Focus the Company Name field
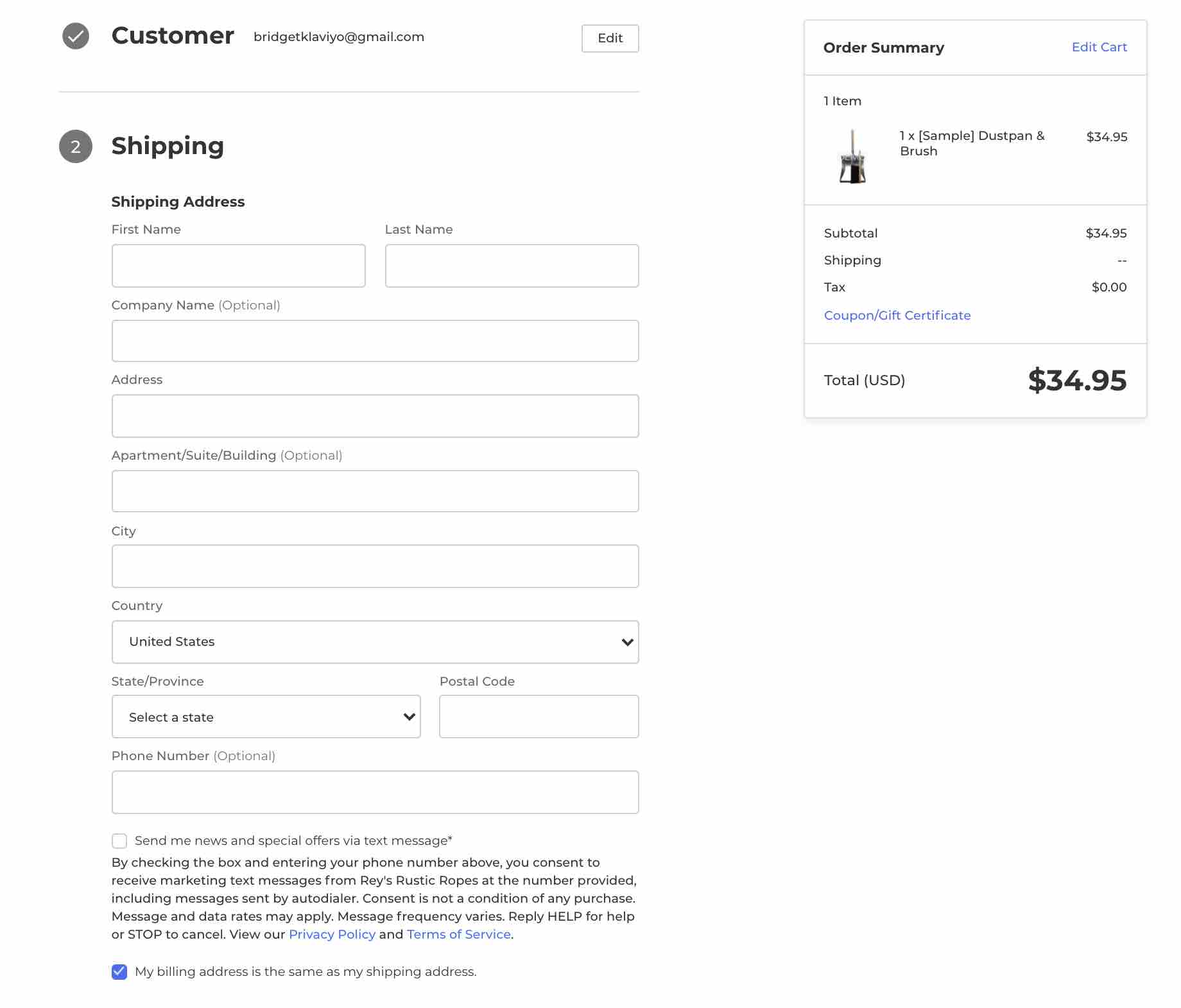Viewport: 1181px width, 1008px height. point(375,340)
